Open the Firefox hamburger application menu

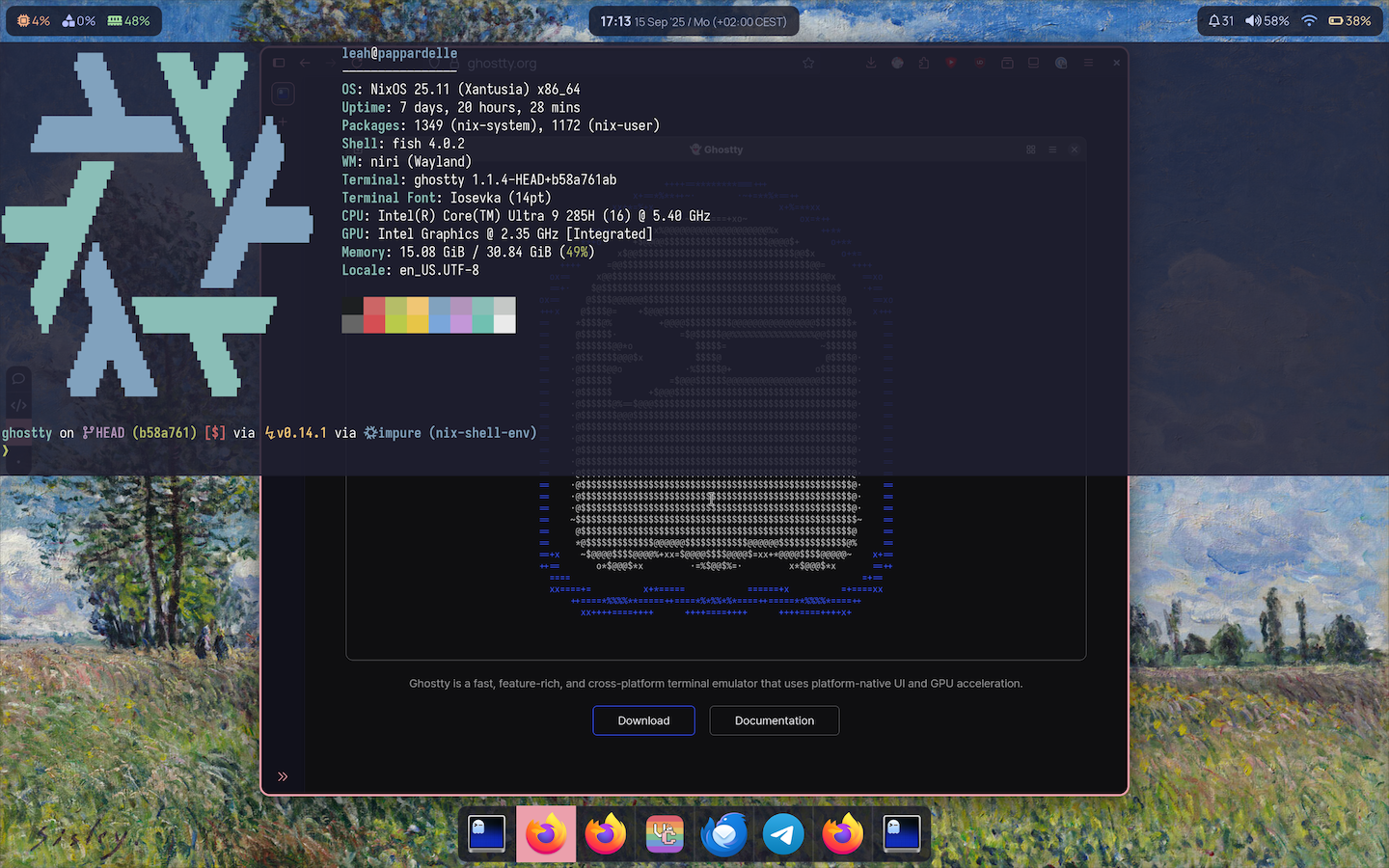[1088, 63]
